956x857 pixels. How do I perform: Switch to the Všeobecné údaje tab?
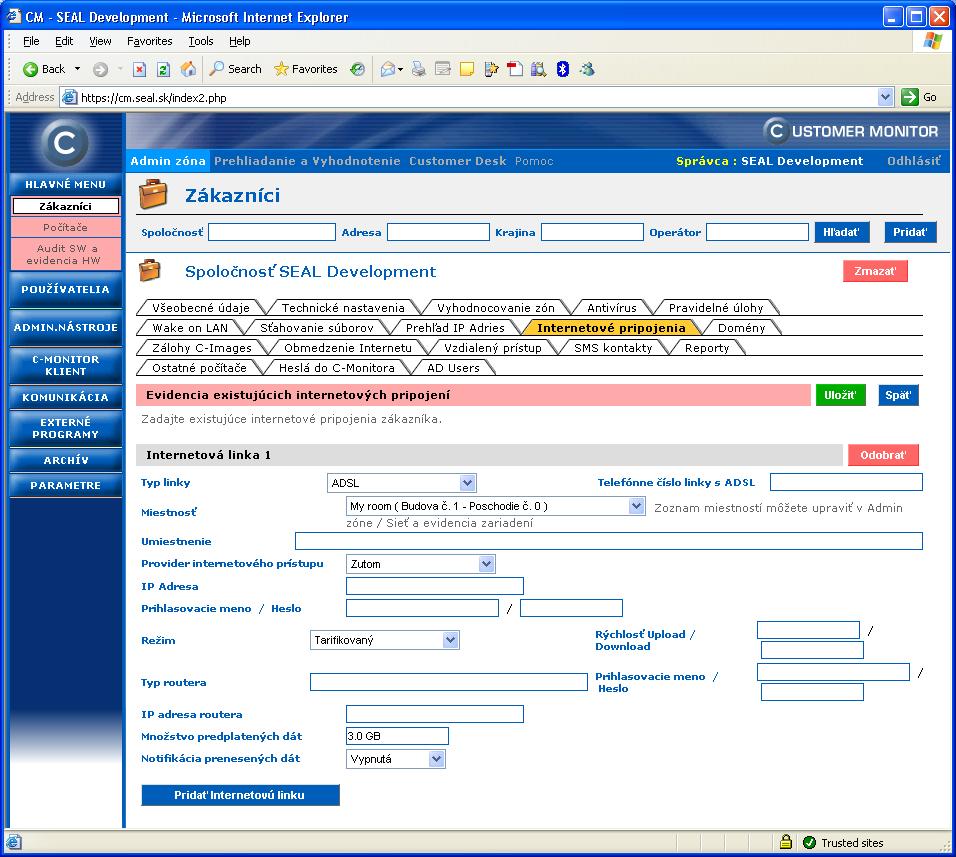click(x=201, y=308)
